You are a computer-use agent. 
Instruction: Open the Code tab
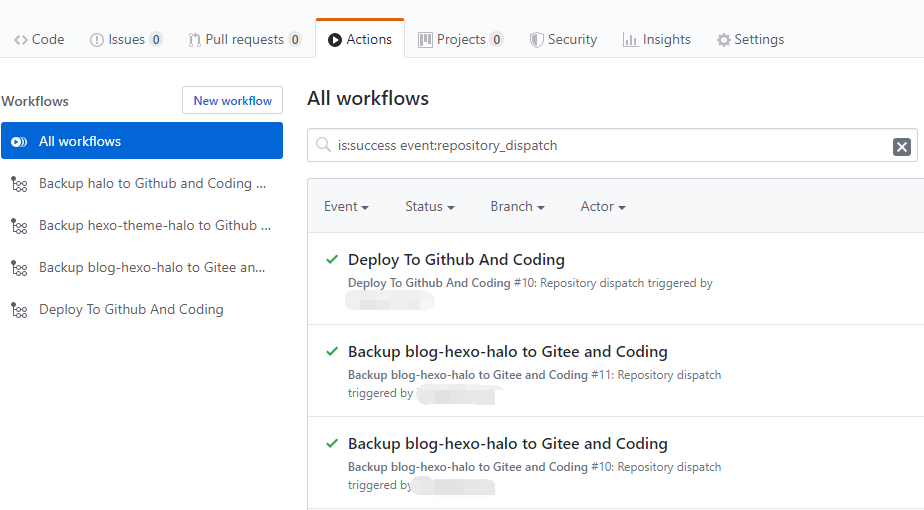(39, 40)
